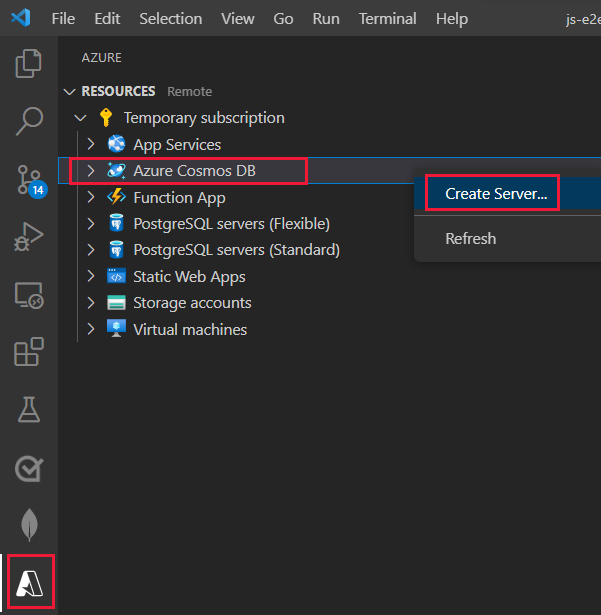The width and height of the screenshot is (601, 615).
Task: Expand PostgreSQL servers (Standard) chevron
Action: 91,250
